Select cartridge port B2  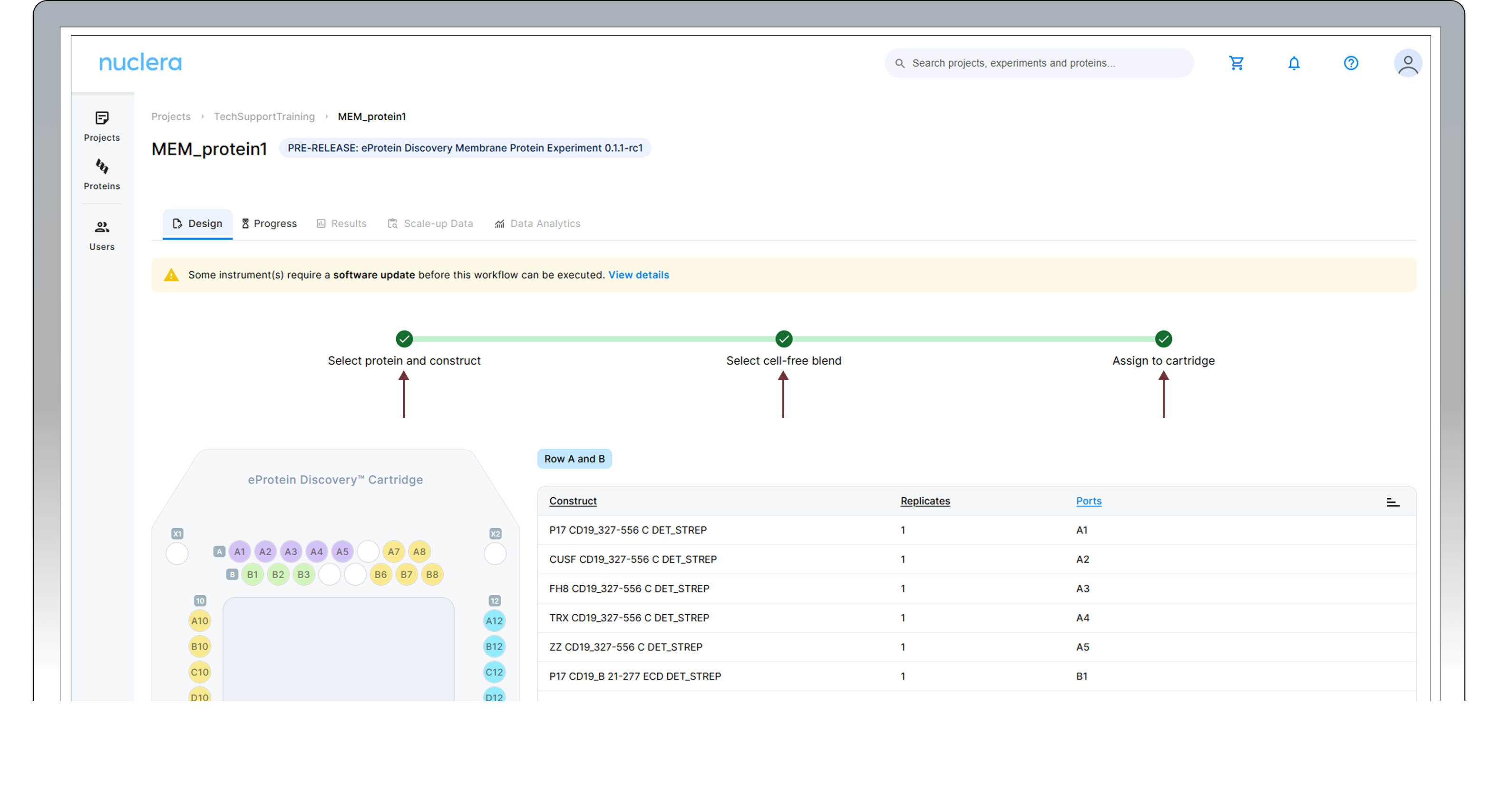[x=278, y=575]
